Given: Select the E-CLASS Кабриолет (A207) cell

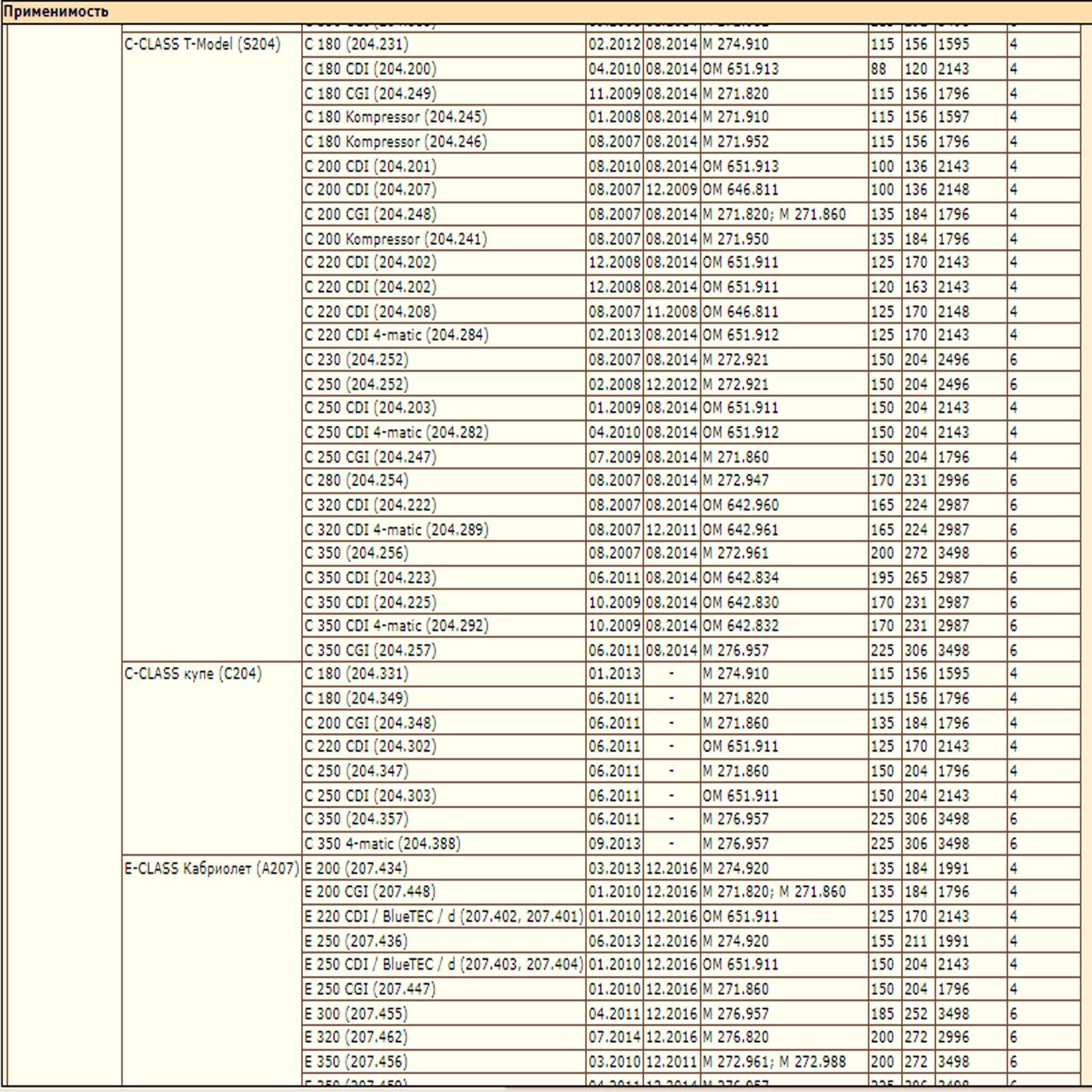Looking at the screenshot, I should tap(211, 868).
